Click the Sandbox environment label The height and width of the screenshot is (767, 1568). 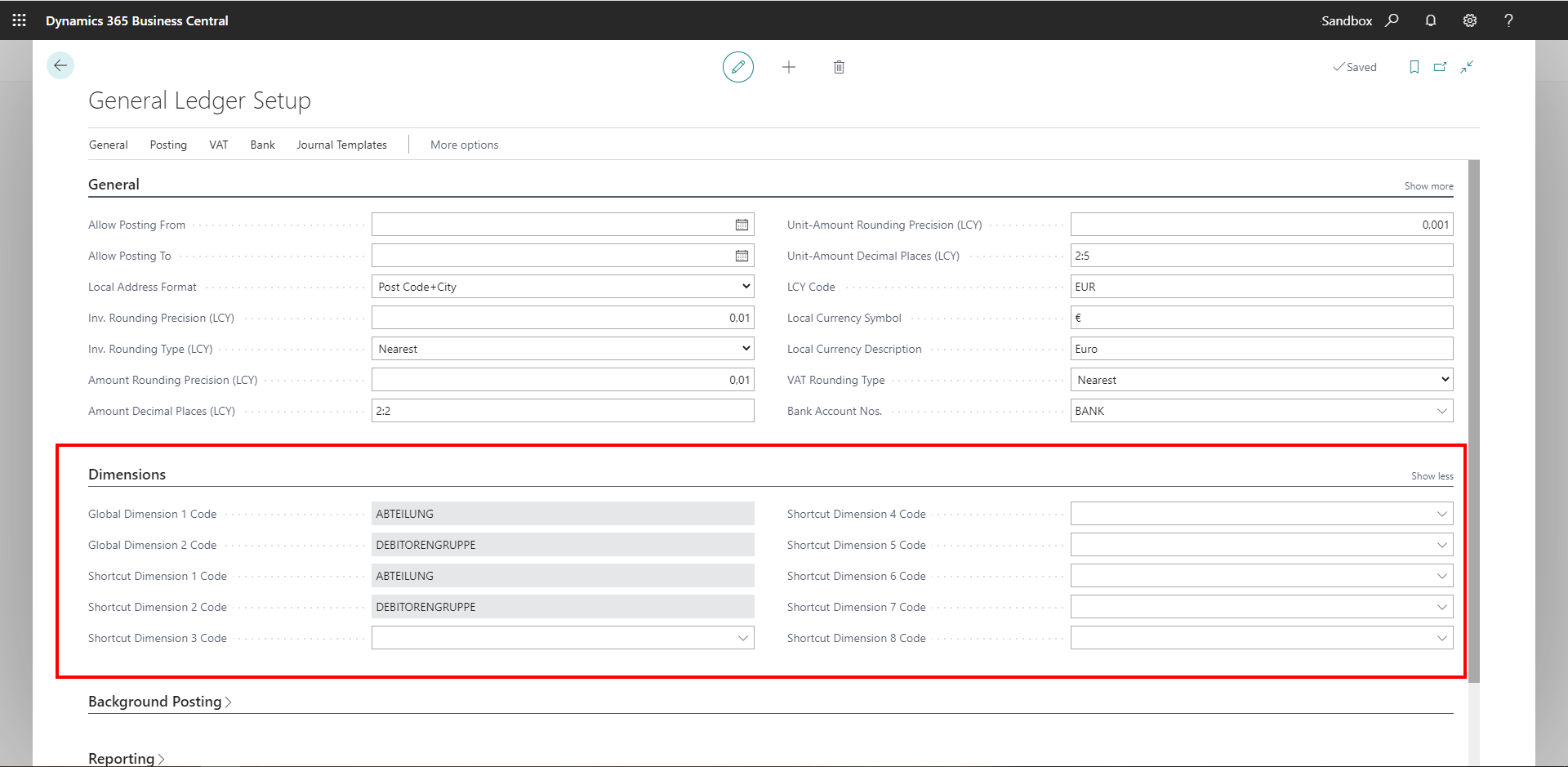click(x=1347, y=20)
